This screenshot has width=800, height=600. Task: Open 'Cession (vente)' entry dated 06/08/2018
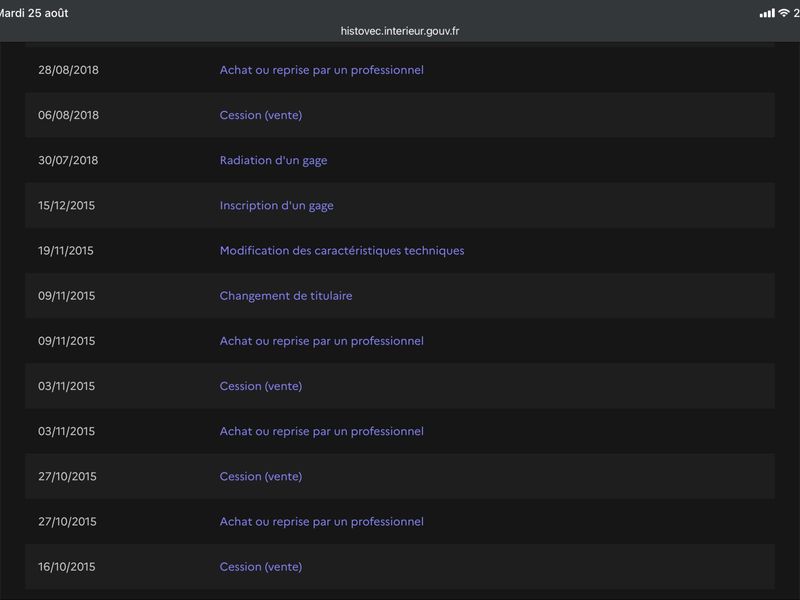[261, 115]
